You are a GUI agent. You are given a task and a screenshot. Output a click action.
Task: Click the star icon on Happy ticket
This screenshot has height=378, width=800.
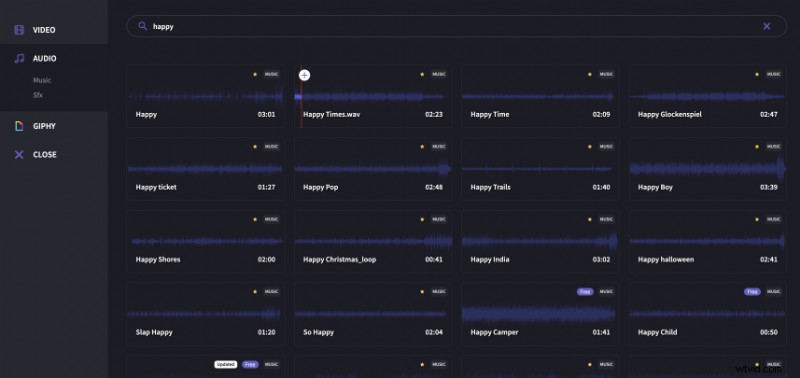[255, 147]
